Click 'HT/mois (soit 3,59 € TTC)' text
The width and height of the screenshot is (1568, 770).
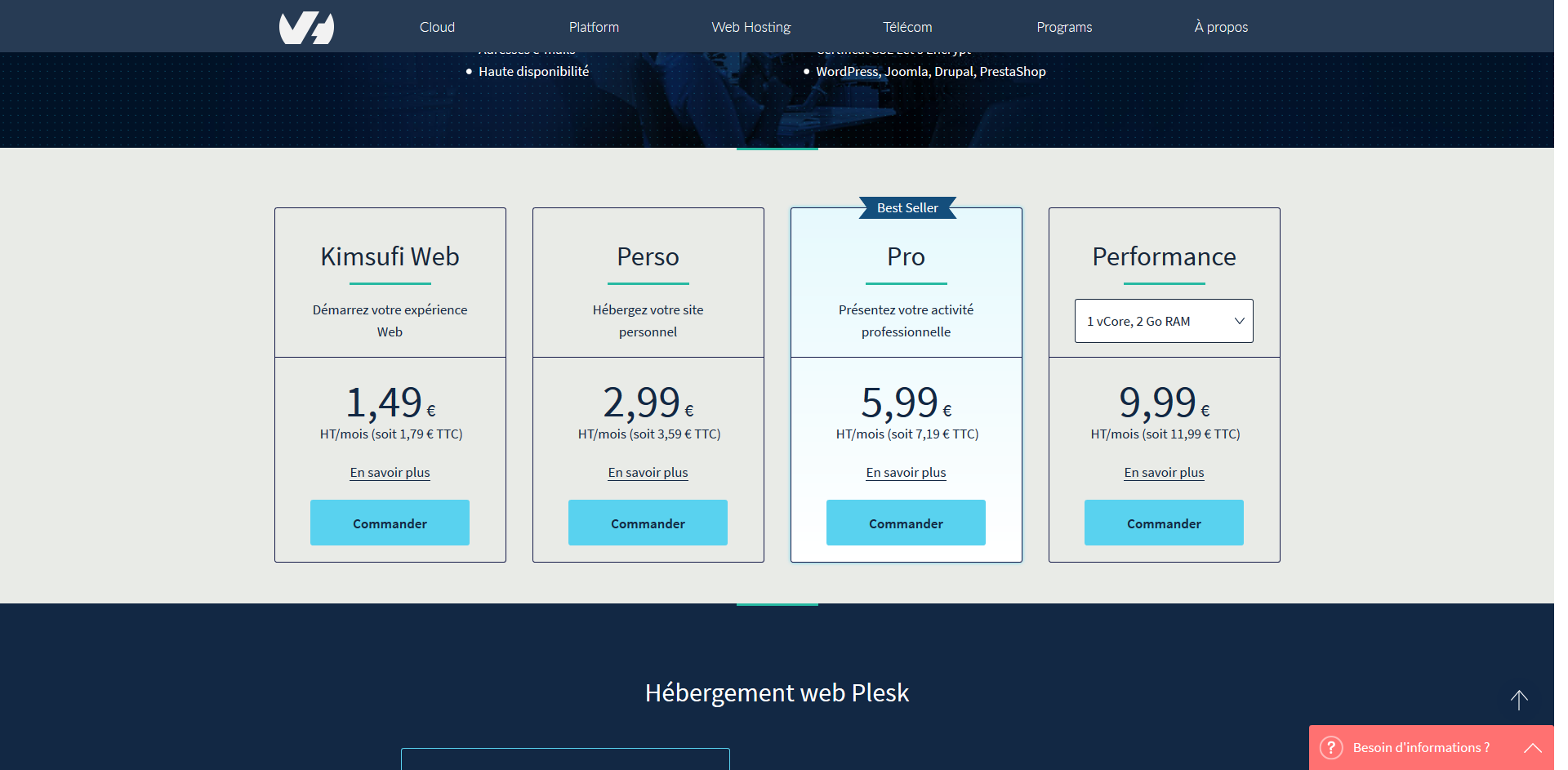pos(649,434)
